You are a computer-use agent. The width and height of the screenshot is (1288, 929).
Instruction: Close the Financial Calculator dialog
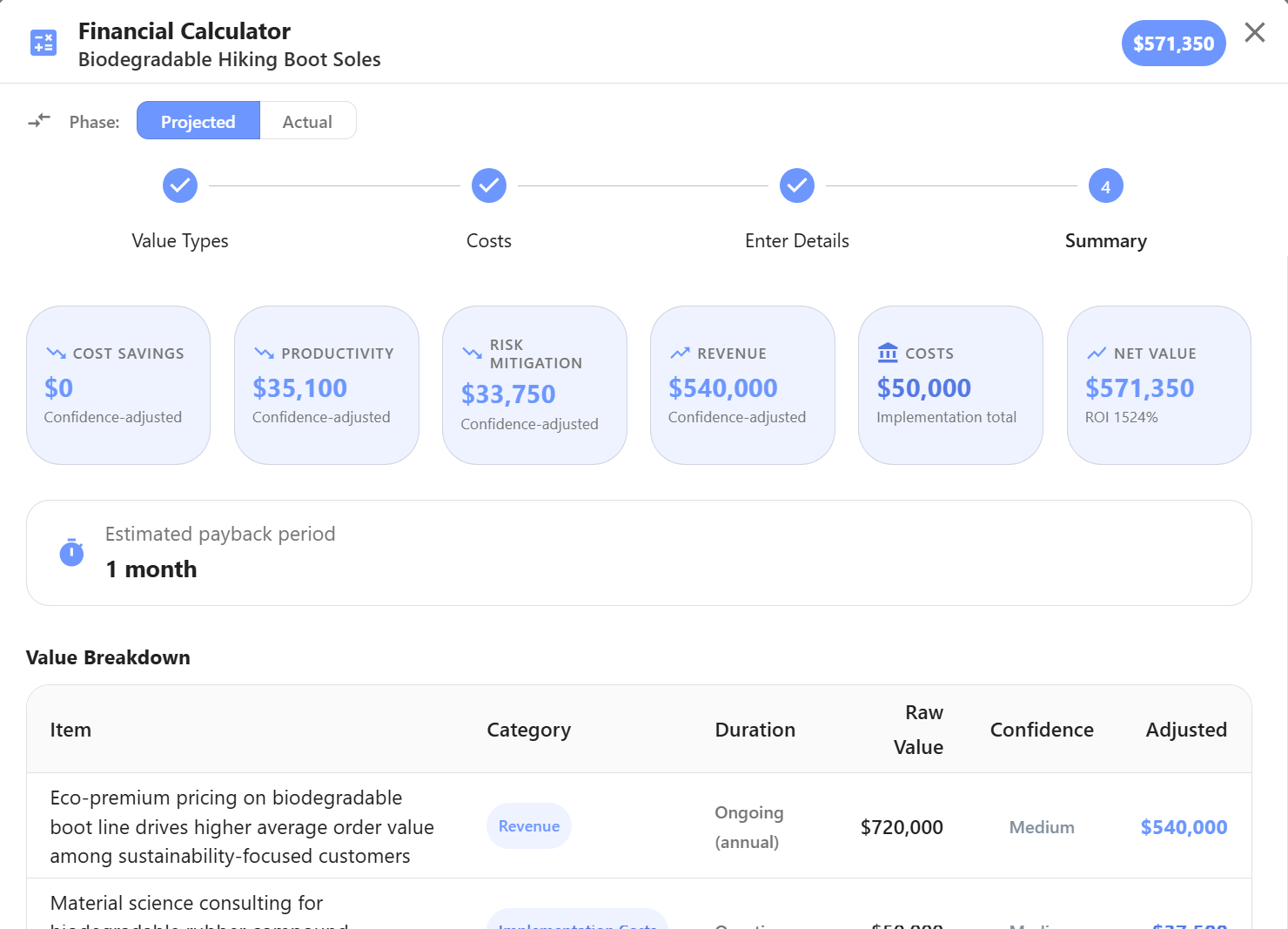[1255, 33]
